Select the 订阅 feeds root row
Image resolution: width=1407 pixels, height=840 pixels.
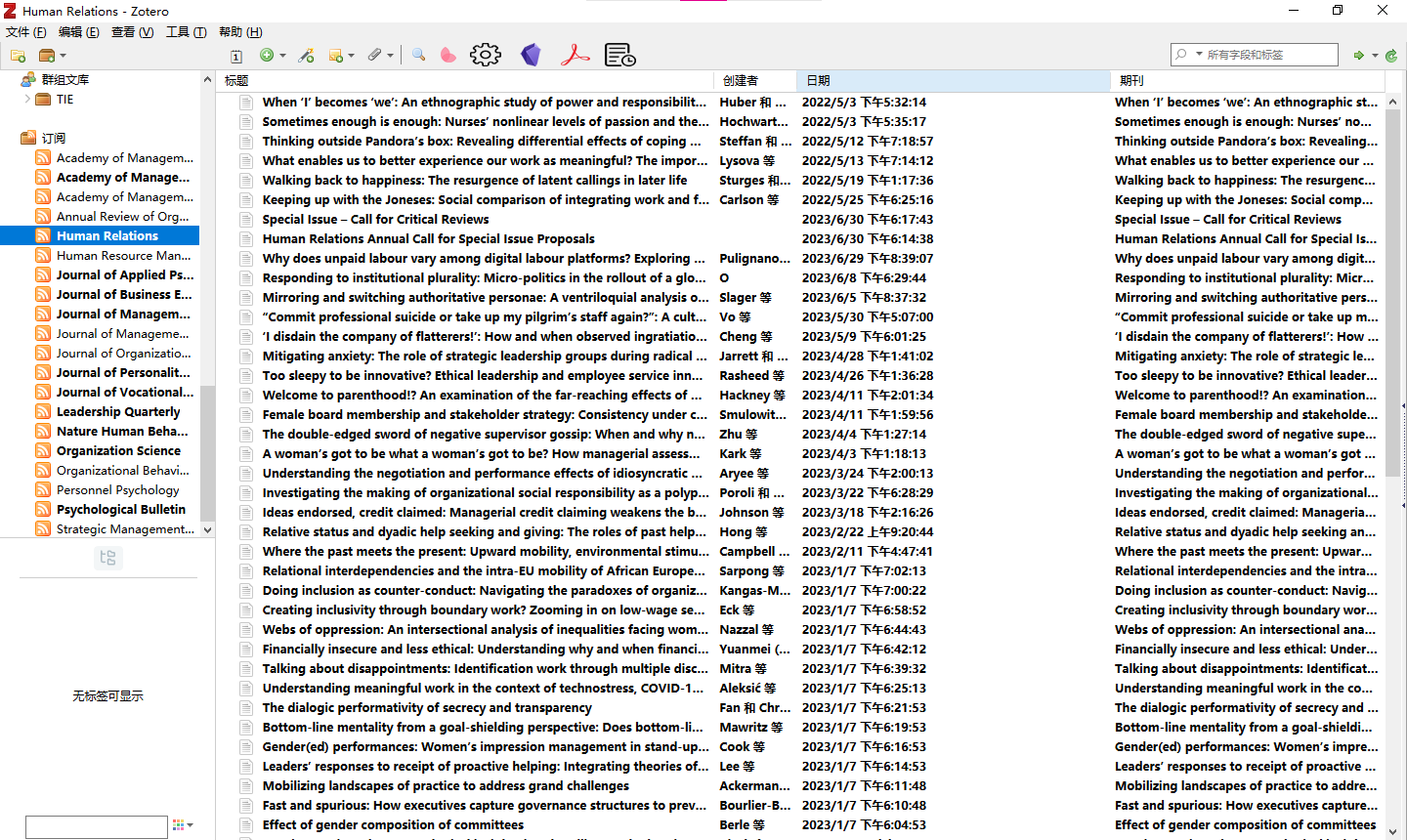pyautogui.click(x=100, y=138)
